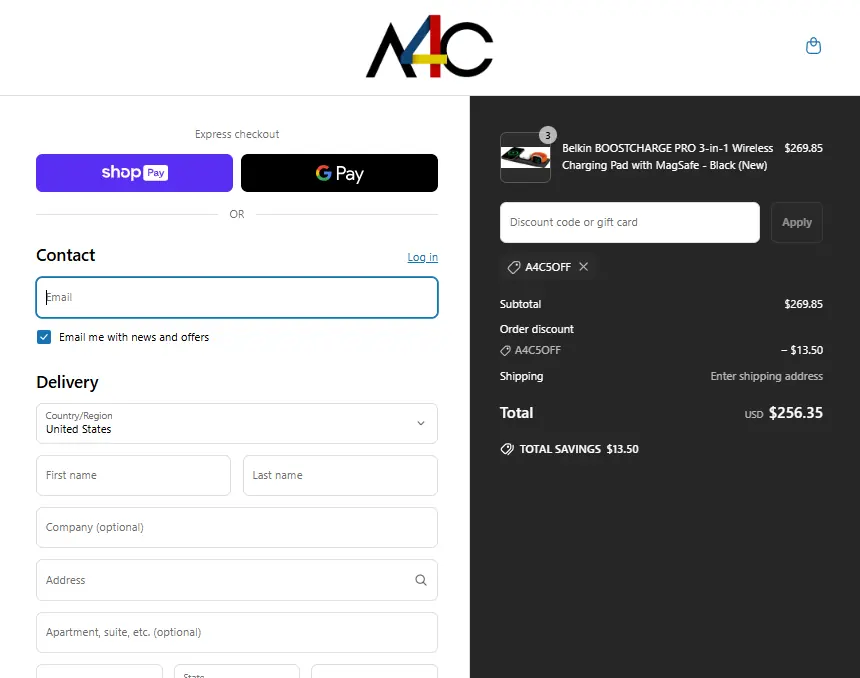Image resolution: width=860 pixels, height=678 pixels.
Task: Remove the A4C5OFF discount code tag
Action: pyautogui.click(x=584, y=267)
